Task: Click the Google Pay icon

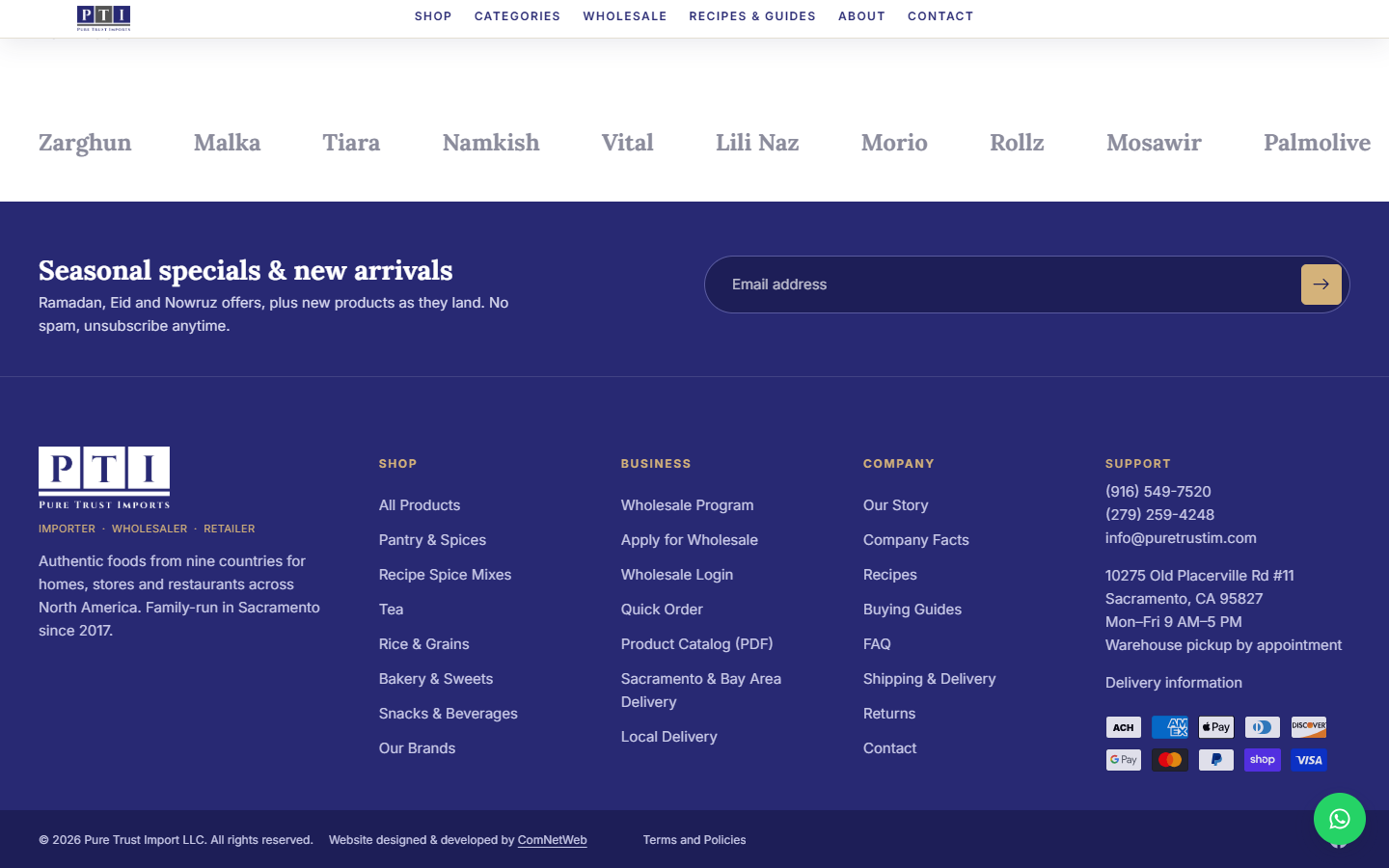Action: [1123, 760]
